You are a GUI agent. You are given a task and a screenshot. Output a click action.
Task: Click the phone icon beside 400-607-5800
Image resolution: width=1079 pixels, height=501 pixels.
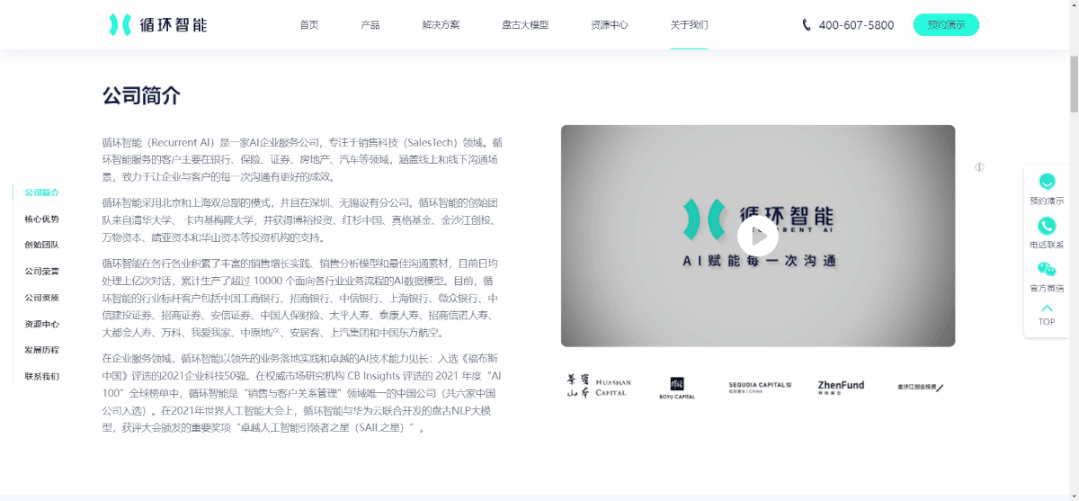[x=806, y=25]
